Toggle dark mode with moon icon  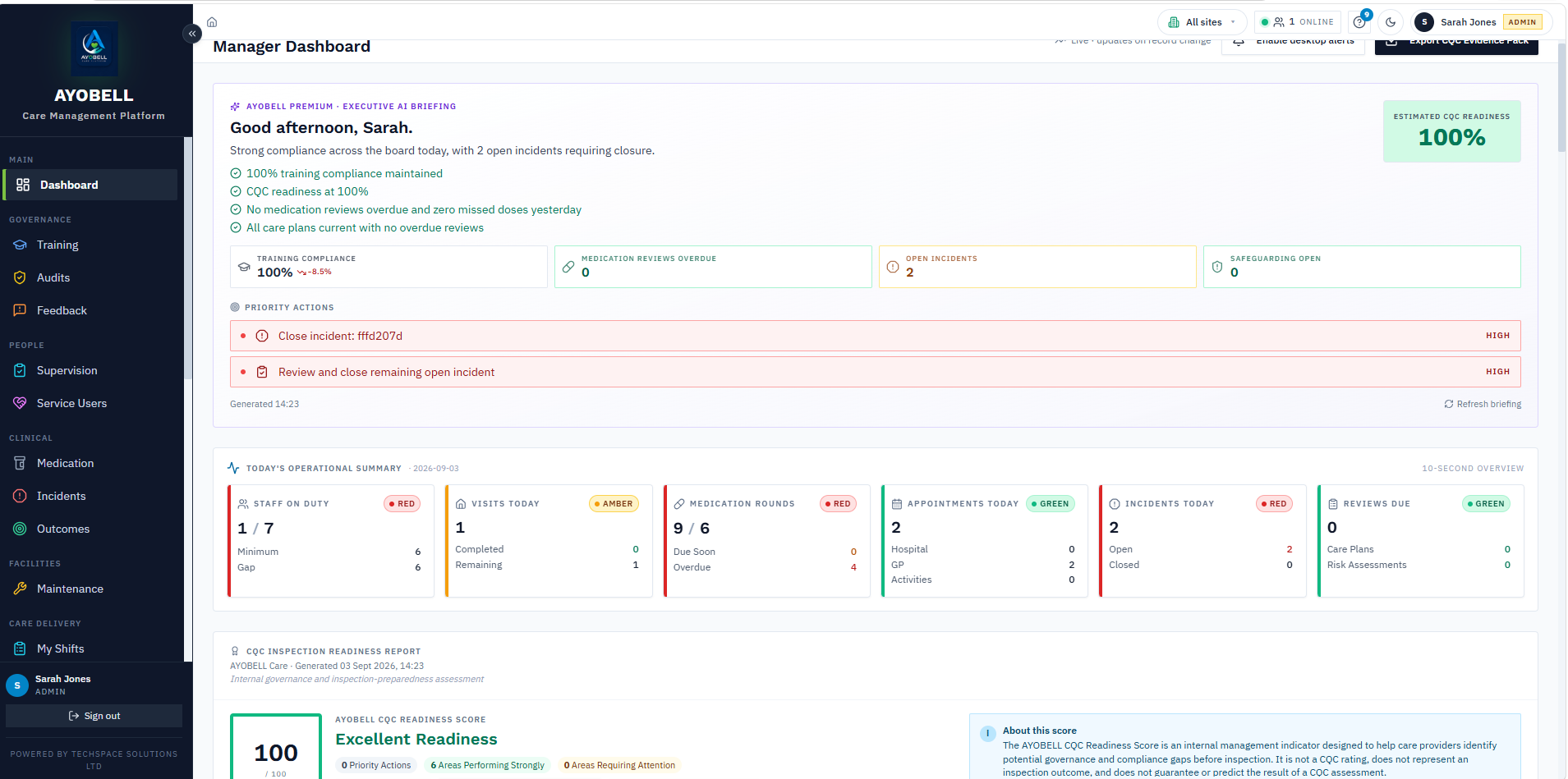click(1391, 22)
